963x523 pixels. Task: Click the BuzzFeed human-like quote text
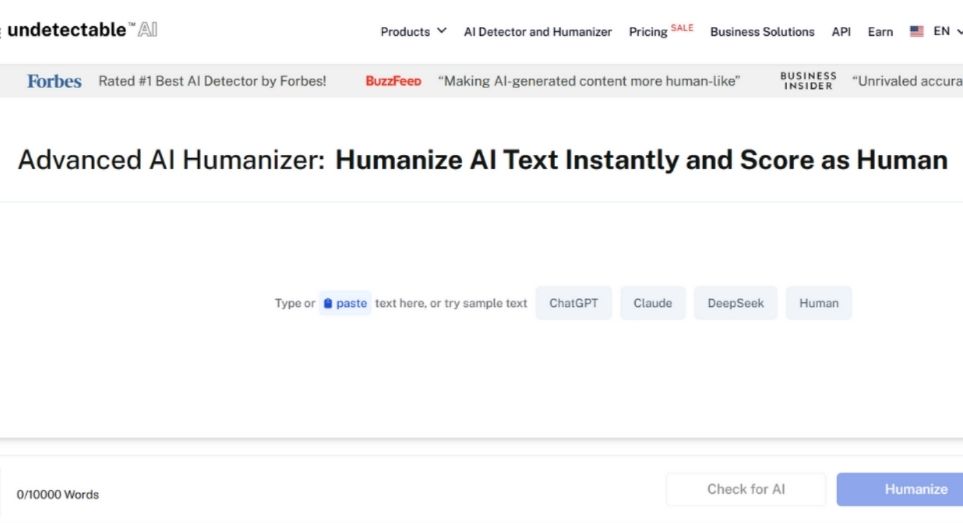(x=588, y=81)
